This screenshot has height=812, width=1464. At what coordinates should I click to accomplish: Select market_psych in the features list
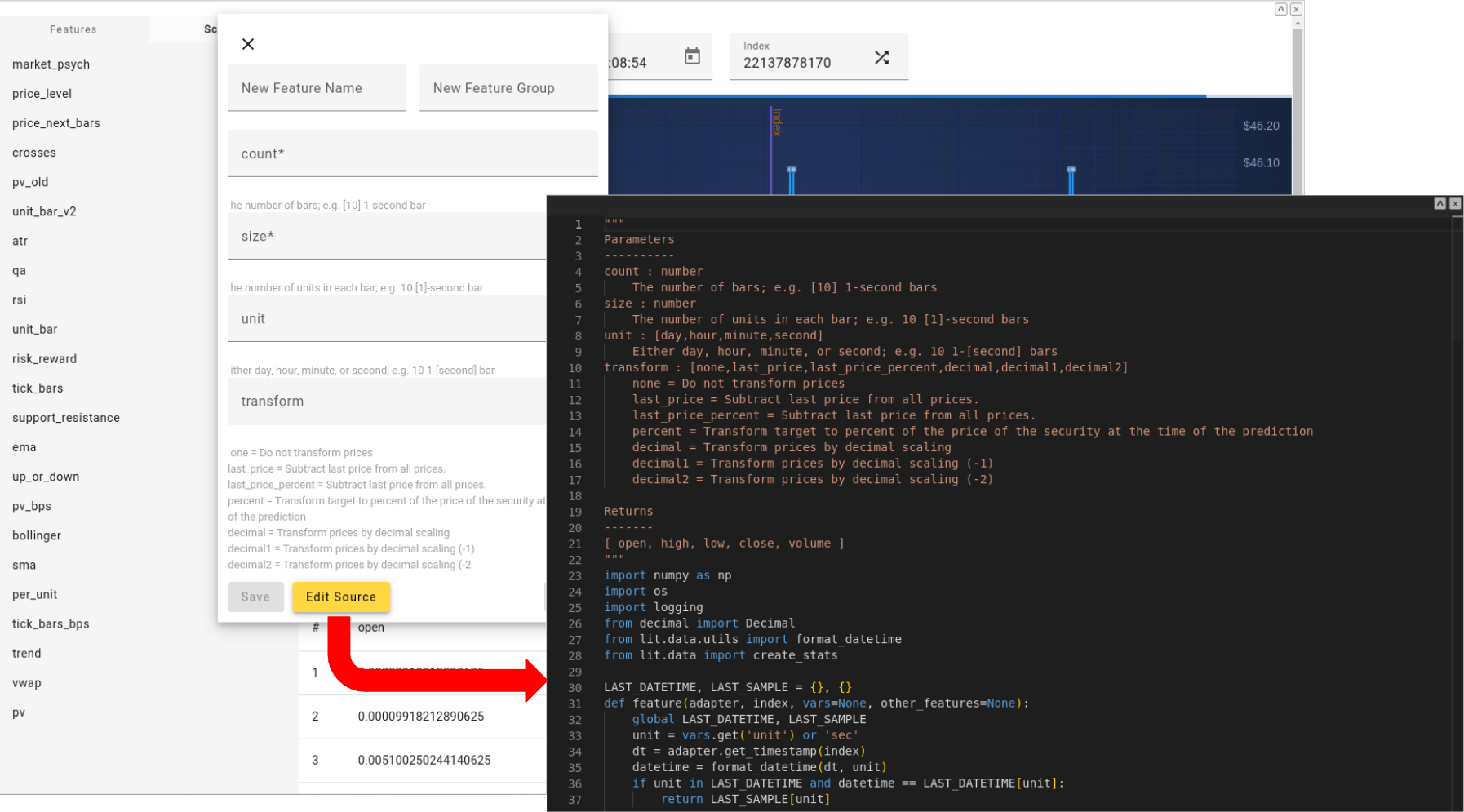tap(51, 64)
